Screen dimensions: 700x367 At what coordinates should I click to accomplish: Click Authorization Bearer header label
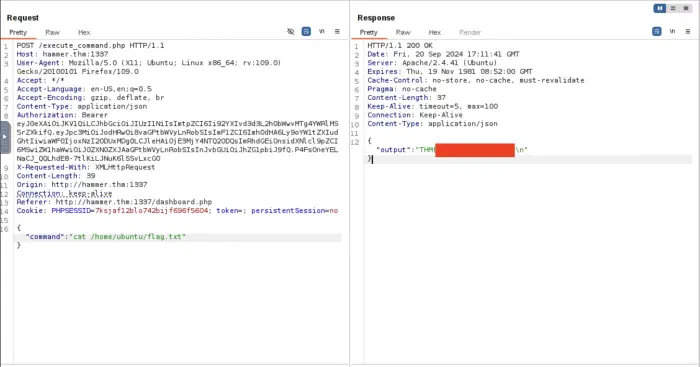click(62, 115)
